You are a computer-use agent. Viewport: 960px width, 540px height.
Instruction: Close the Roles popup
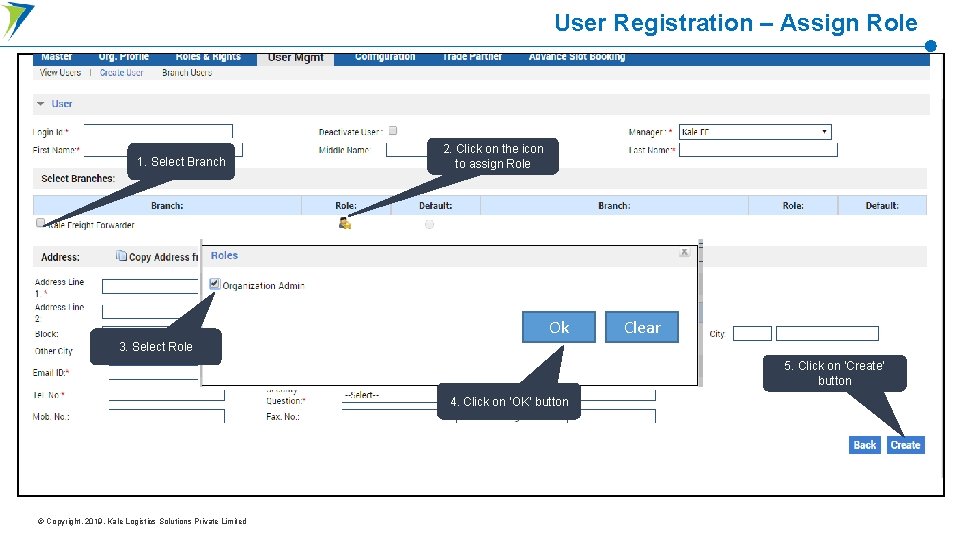pyautogui.click(x=684, y=252)
